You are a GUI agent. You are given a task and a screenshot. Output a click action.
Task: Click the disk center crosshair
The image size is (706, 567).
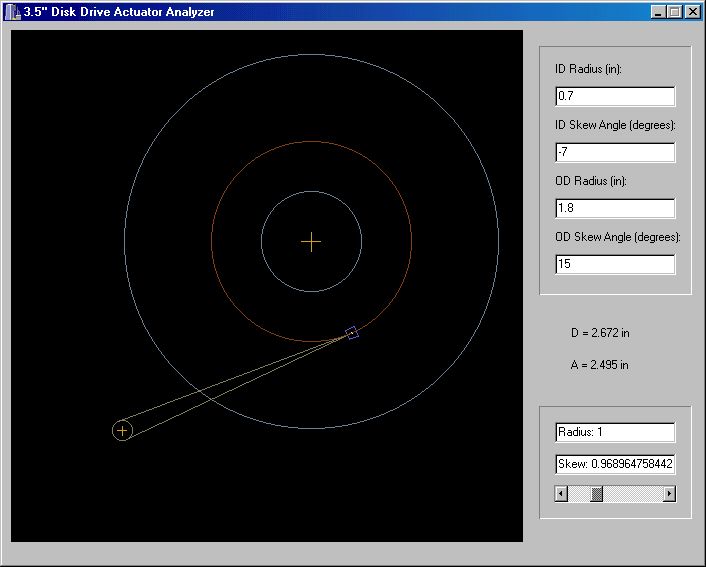311,242
